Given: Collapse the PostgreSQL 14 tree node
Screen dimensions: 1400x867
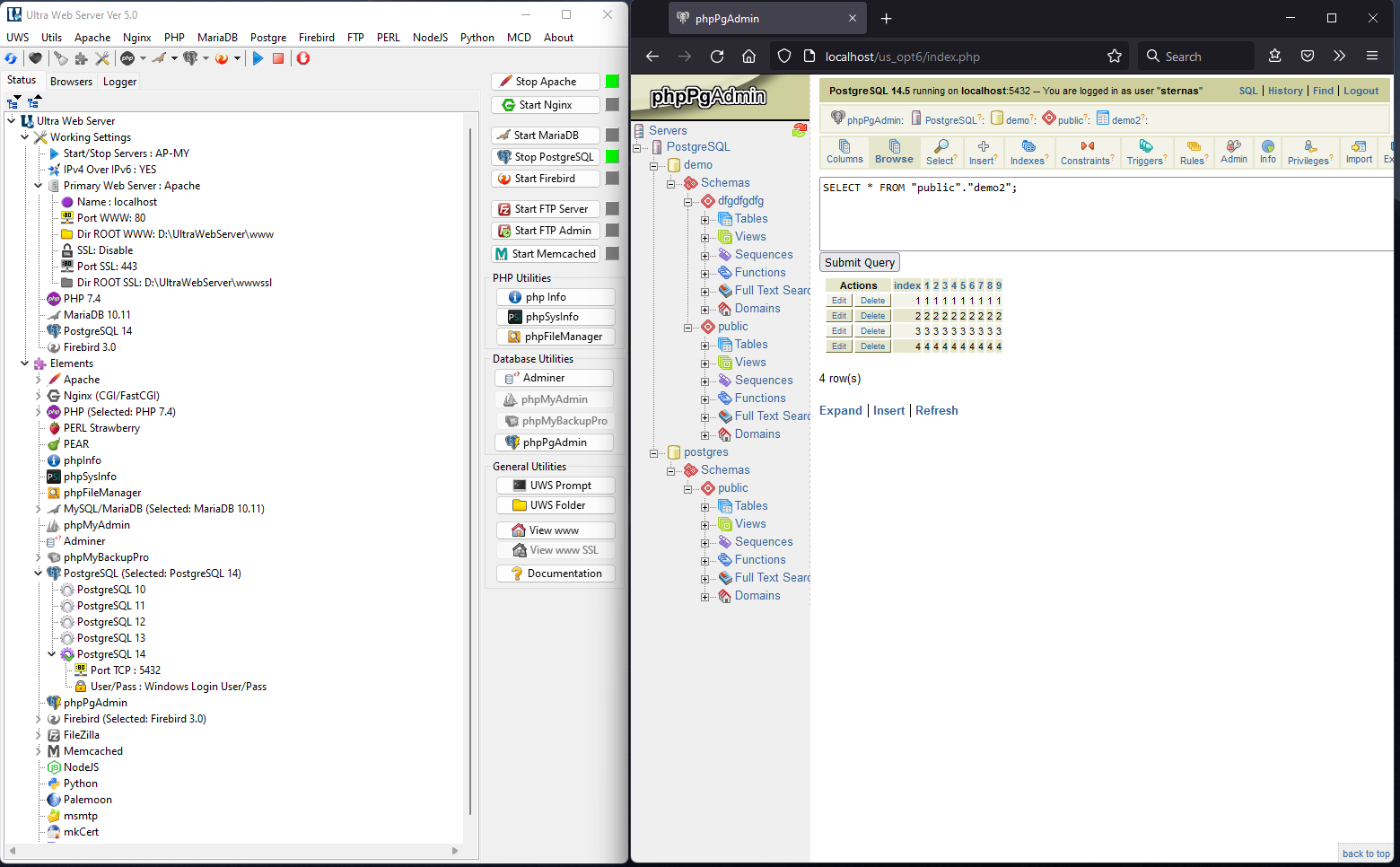Looking at the screenshot, I should 51,653.
